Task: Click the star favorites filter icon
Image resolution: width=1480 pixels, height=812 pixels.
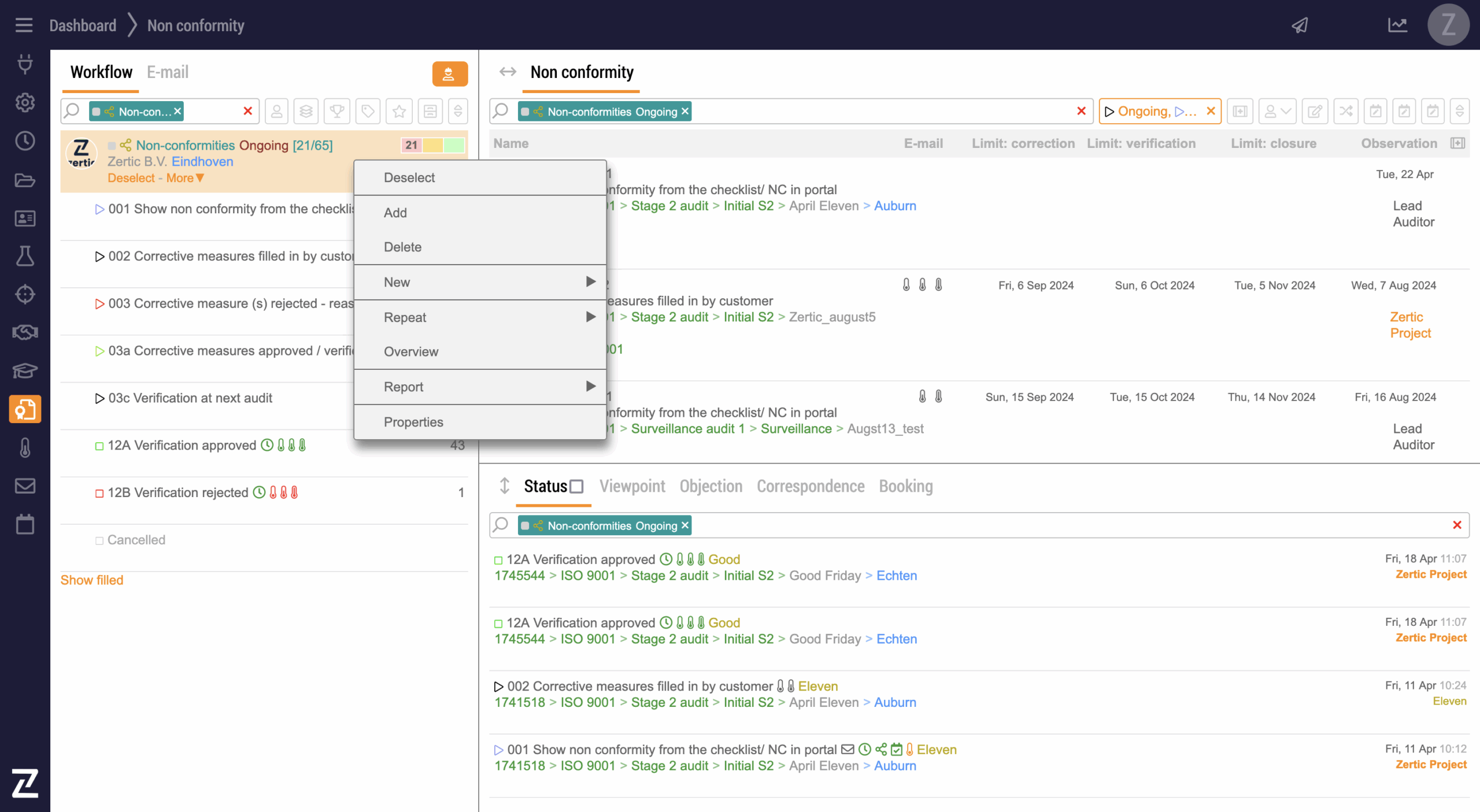Action: (399, 111)
